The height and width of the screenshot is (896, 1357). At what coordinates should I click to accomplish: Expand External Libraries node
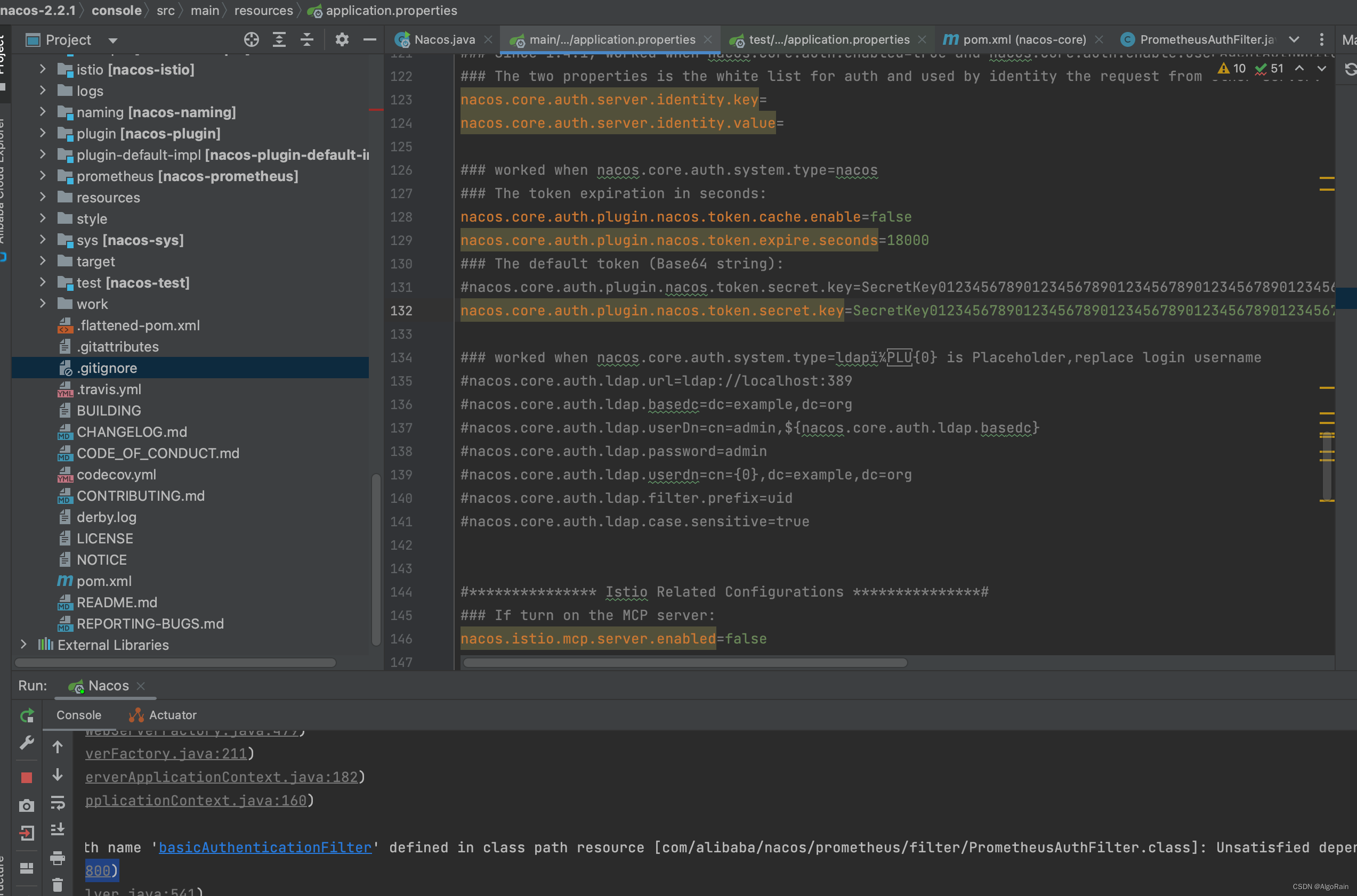[23, 645]
